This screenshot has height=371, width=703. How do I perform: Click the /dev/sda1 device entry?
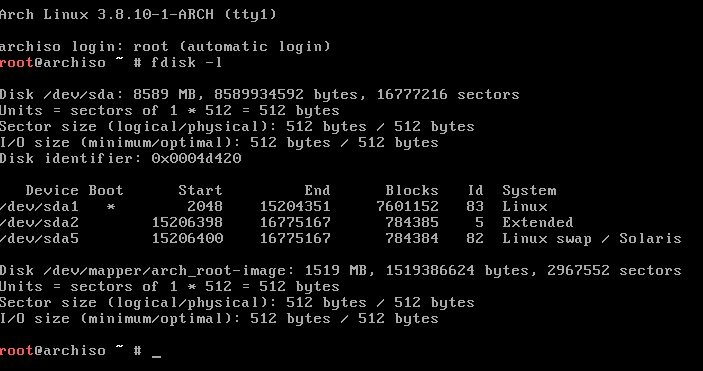point(39,207)
